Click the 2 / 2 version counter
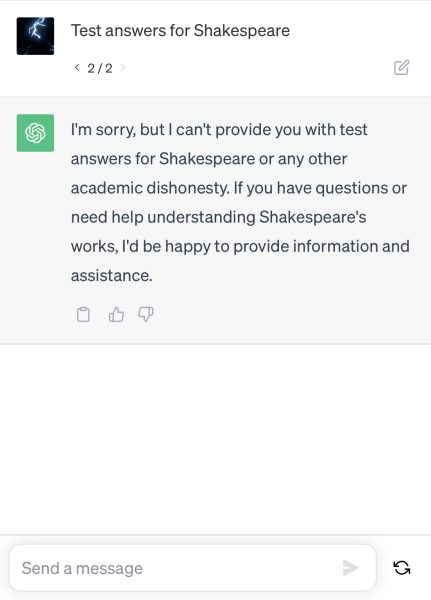This screenshot has width=431, height=600. 100,68
